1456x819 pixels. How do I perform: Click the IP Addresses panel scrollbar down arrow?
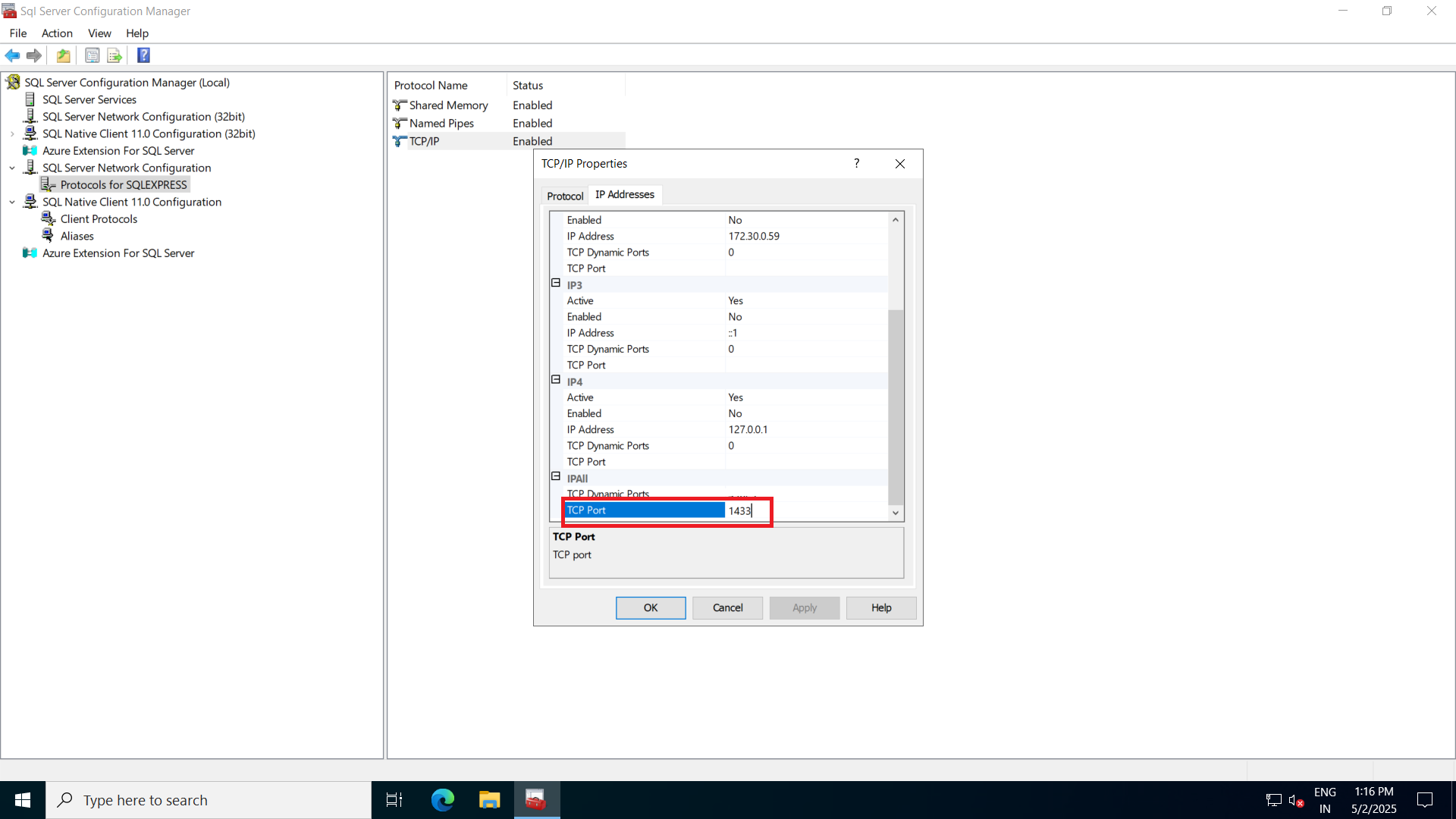pyautogui.click(x=896, y=513)
